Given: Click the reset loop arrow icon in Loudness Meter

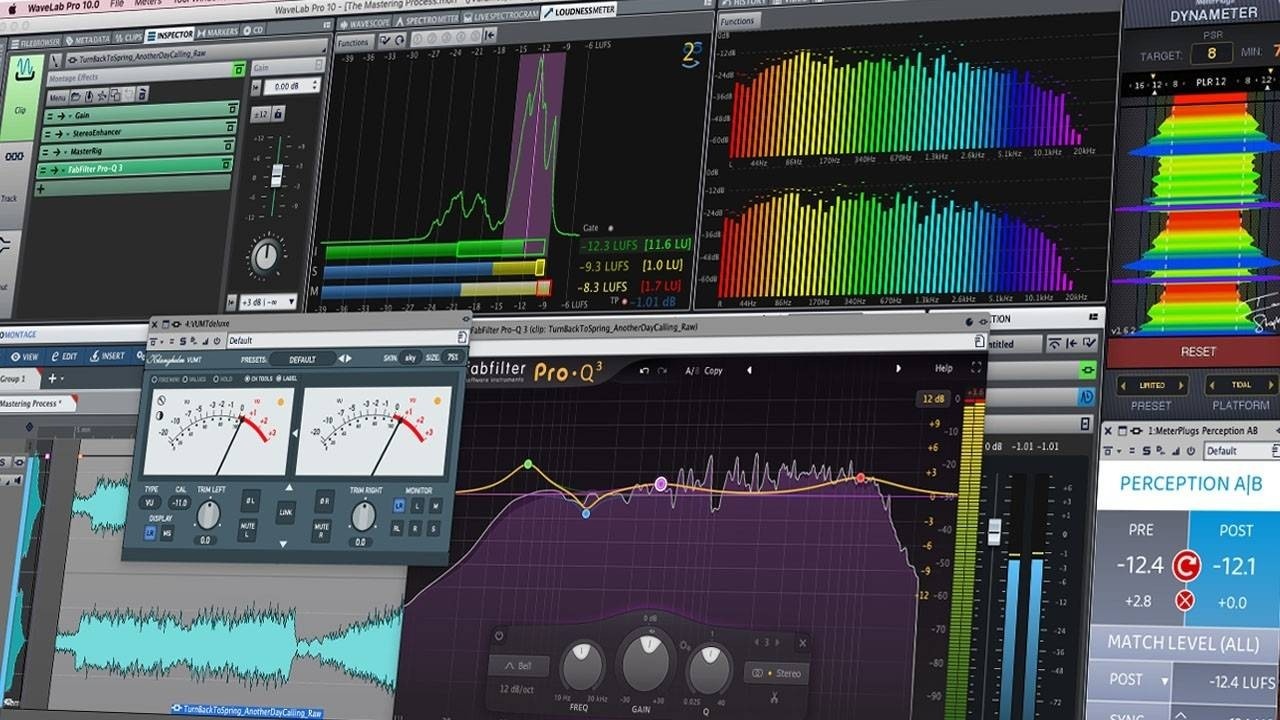Looking at the screenshot, I should coord(399,41).
